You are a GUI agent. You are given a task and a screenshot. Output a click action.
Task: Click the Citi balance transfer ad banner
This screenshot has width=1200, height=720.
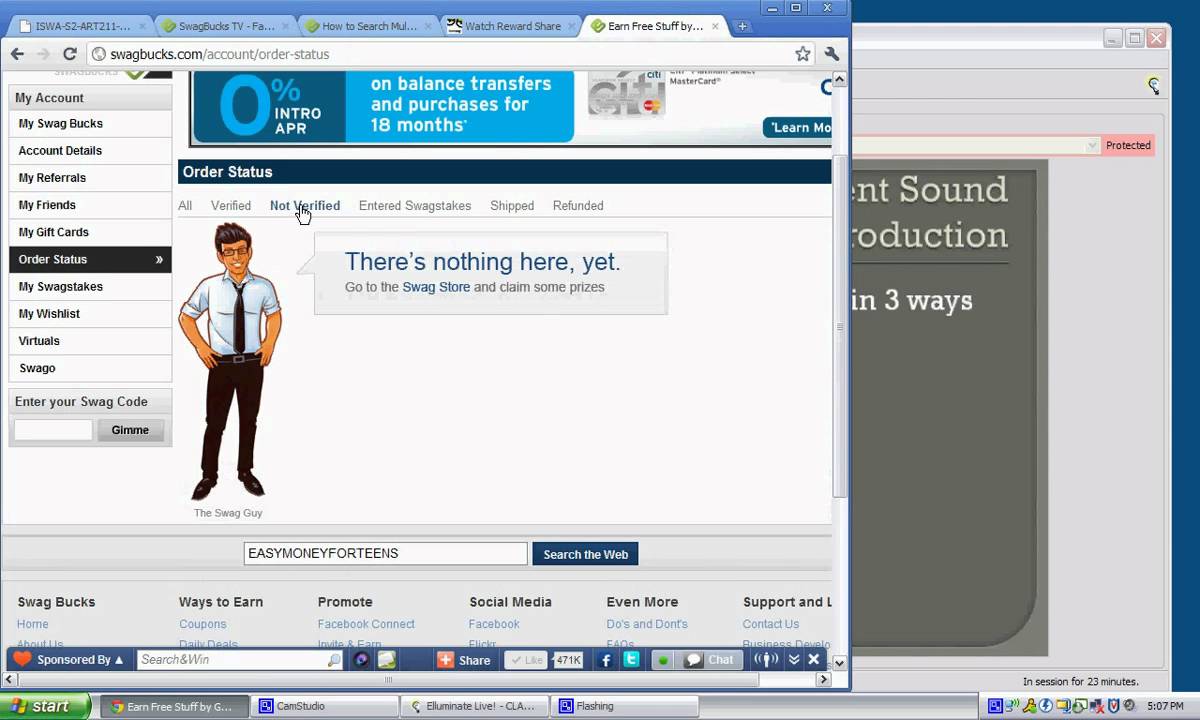510,106
